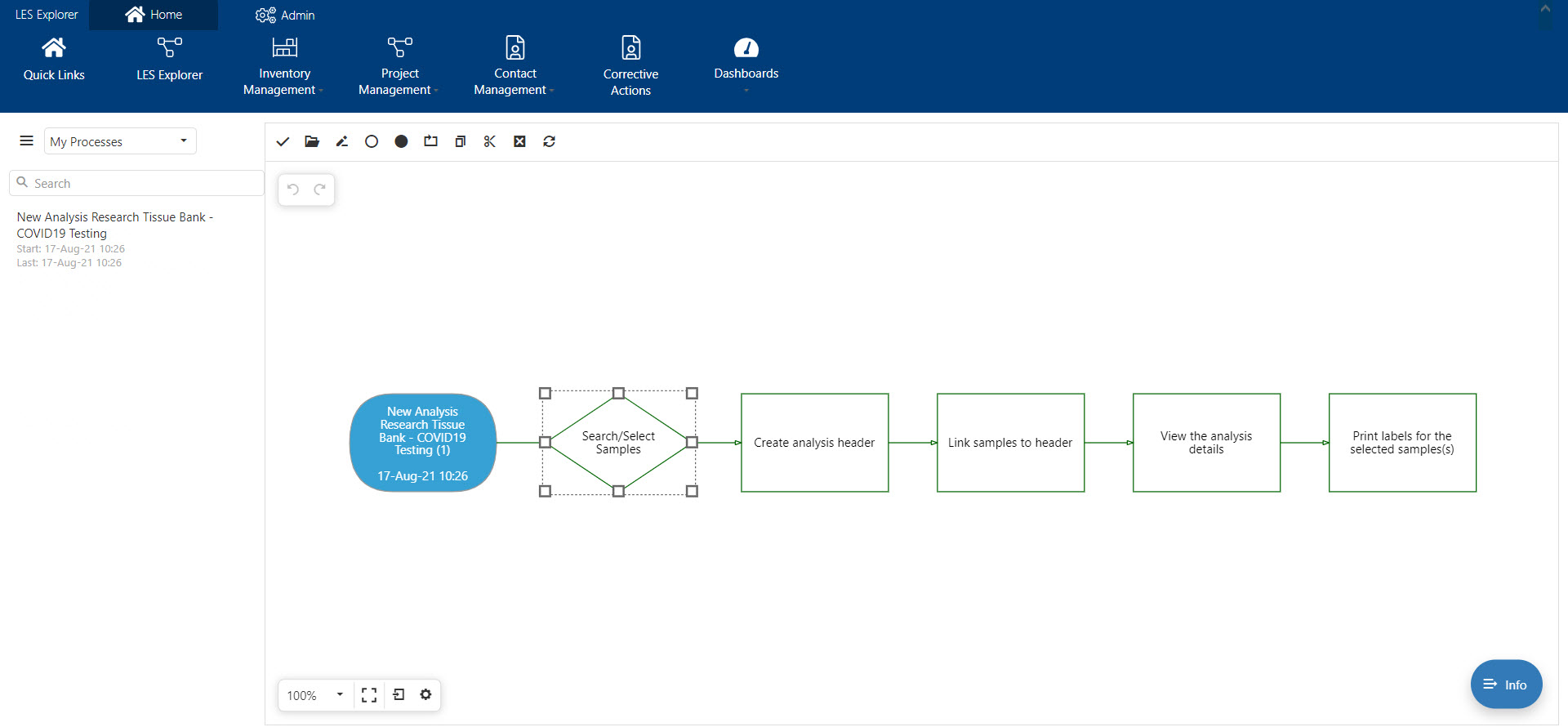Click the filled black circle toolbar icon
This screenshot has height=727, width=1568.
coord(401,141)
